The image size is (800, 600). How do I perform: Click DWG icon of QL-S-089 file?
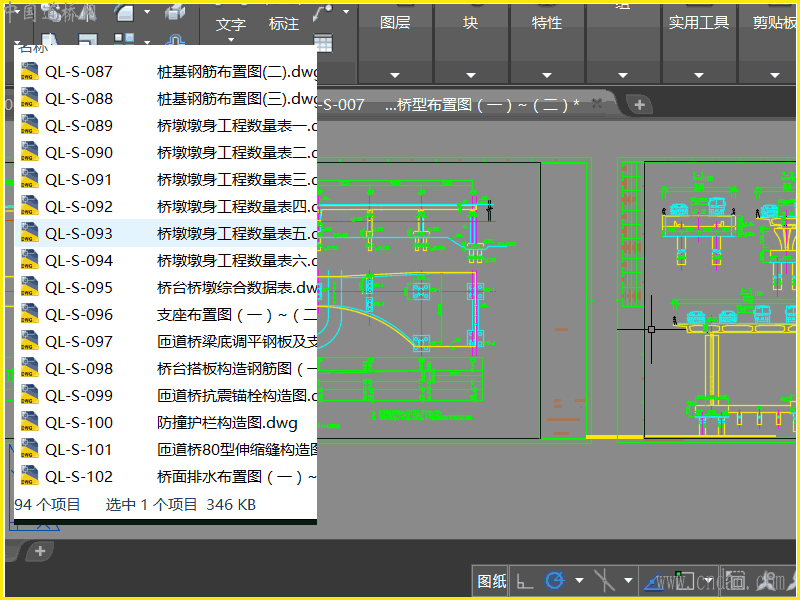point(29,126)
